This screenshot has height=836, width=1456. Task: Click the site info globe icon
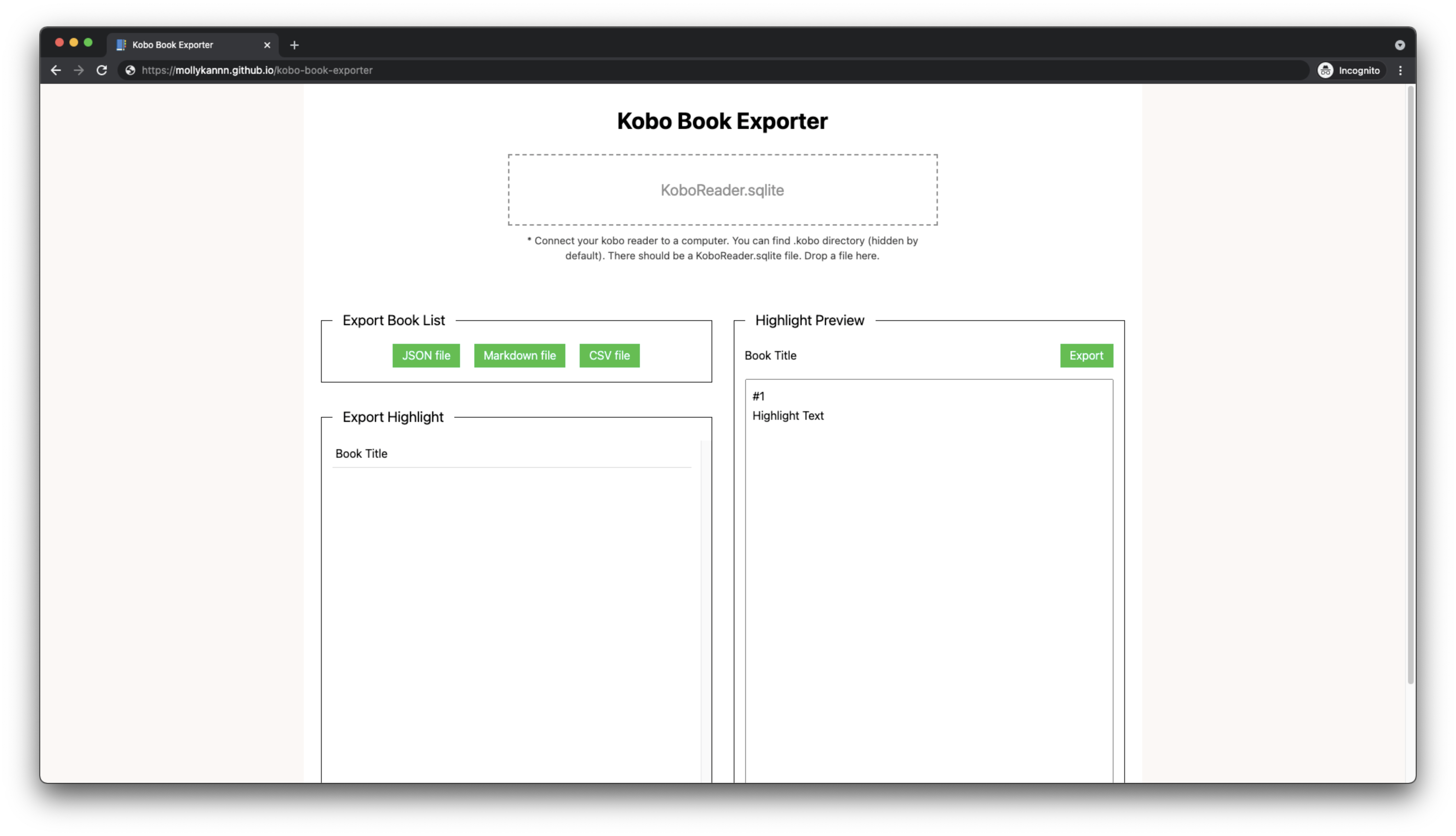click(130, 70)
